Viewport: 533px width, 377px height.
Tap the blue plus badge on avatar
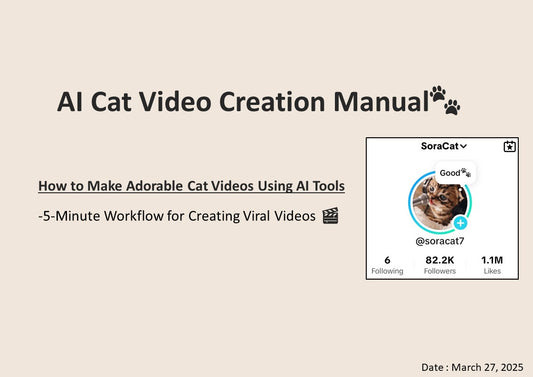click(461, 223)
